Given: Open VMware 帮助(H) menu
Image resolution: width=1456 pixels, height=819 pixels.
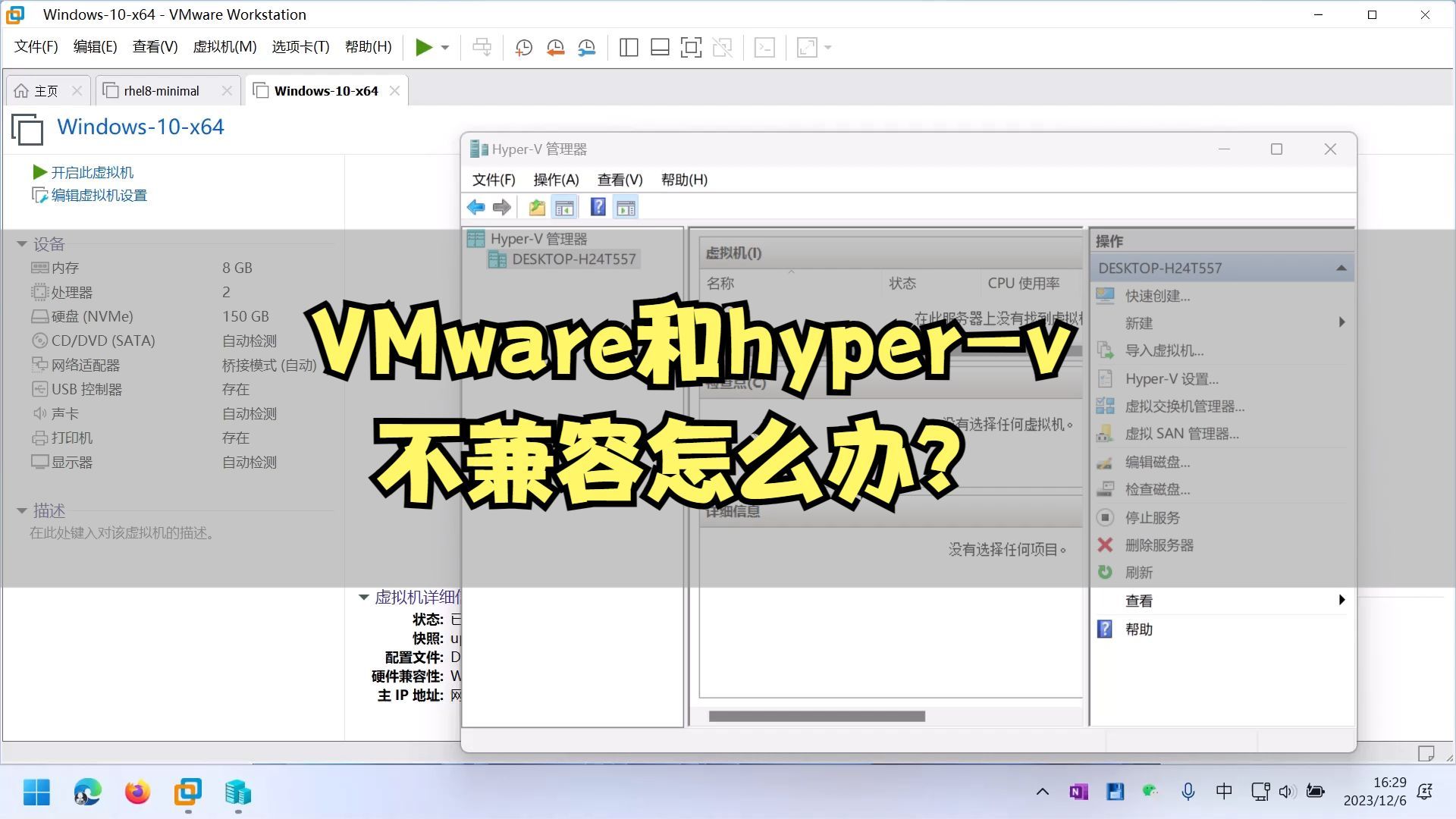Looking at the screenshot, I should point(369,47).
